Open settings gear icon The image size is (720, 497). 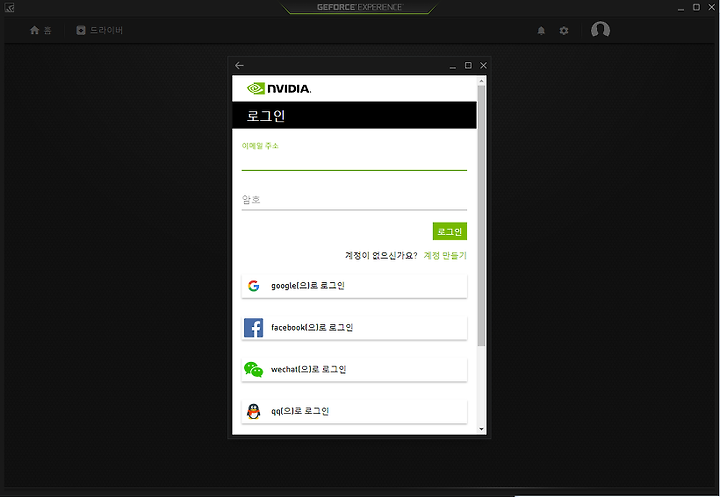pyautogui.click(x=564, y=31)
